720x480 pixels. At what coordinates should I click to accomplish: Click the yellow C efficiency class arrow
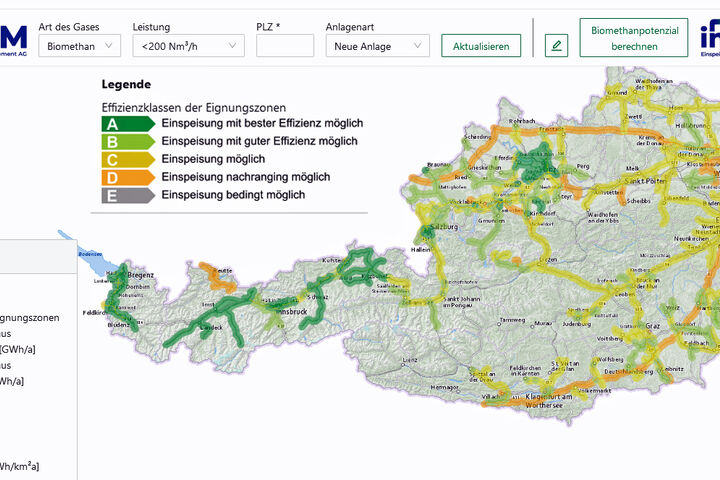click(128, 160)
